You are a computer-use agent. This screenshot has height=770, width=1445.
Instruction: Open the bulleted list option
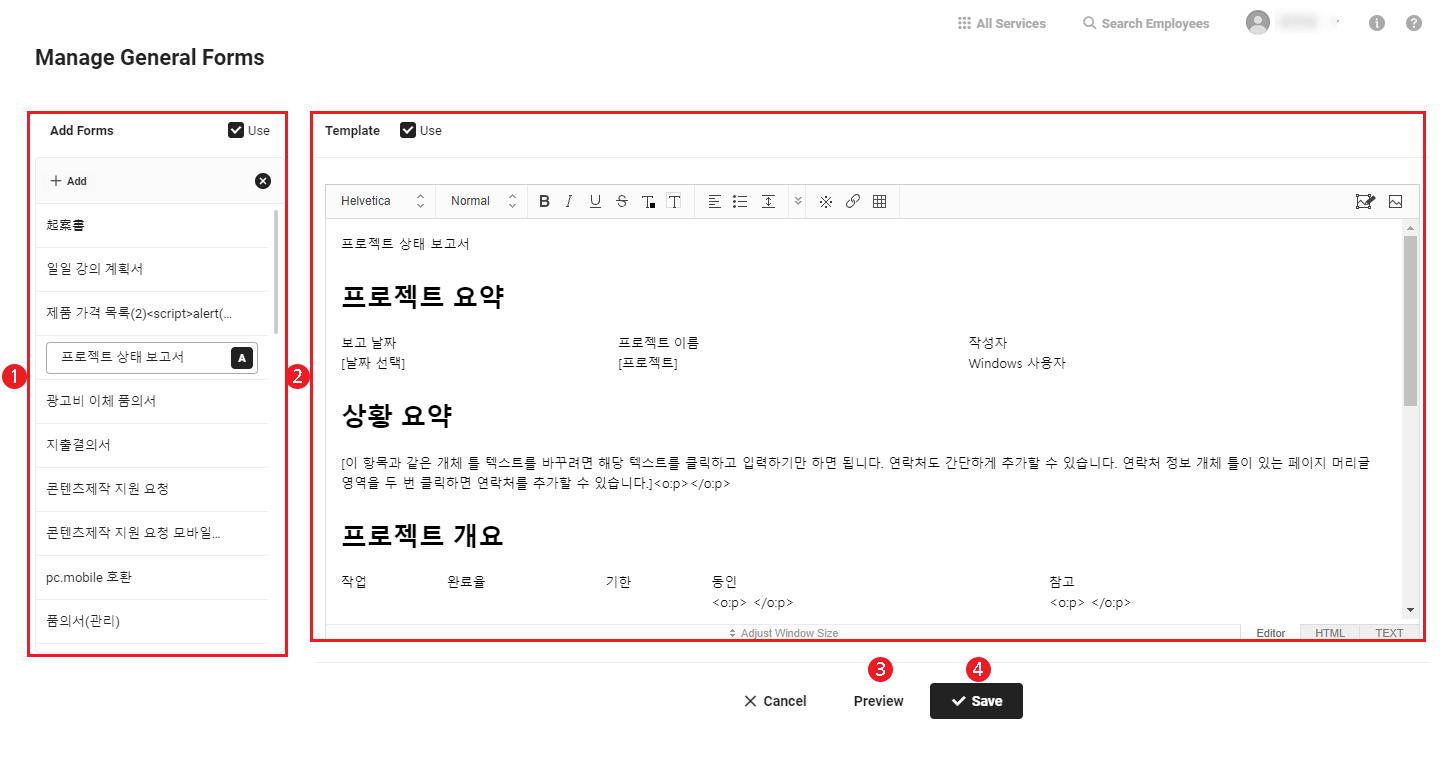pyautogui.click(x=740, y=201)
